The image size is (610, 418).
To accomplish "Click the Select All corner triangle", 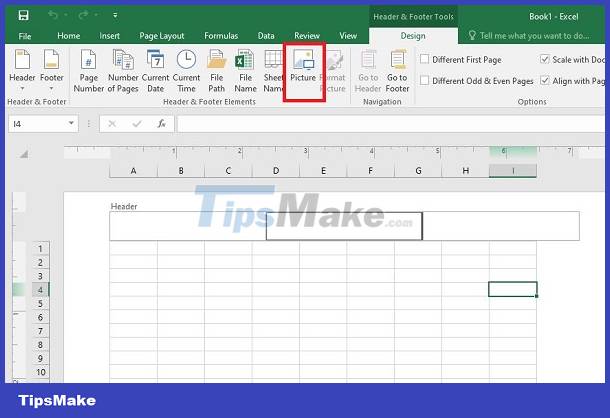I will coord(24,155).
